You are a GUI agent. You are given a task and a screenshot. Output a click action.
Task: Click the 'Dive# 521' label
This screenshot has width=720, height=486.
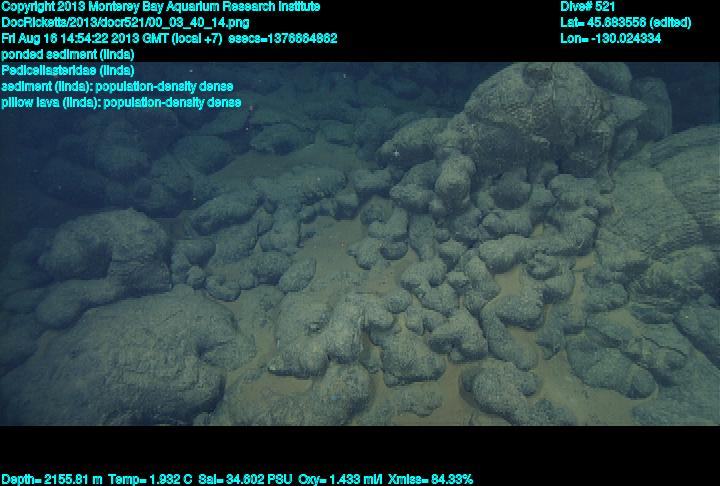click(x=587, y=7)
